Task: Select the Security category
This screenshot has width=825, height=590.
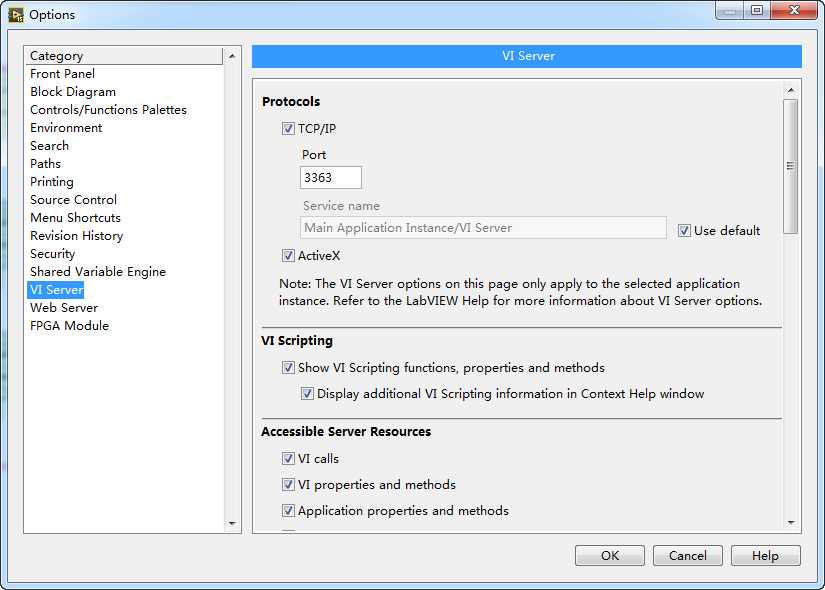Action: [x=53, y=254]
